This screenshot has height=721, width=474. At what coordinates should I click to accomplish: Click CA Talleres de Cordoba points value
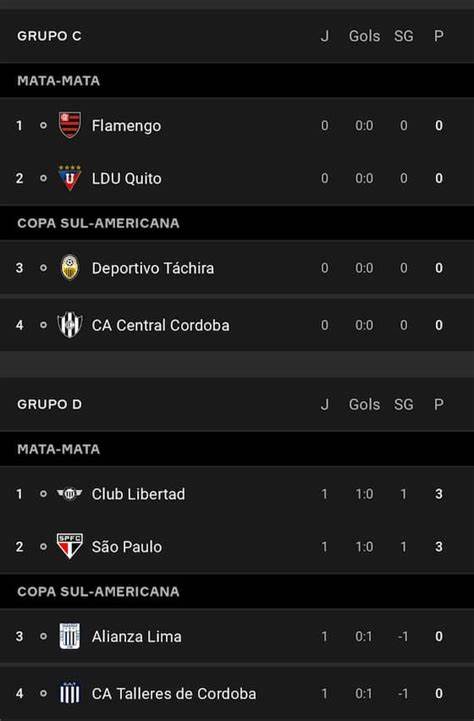click(x=439, y=693)
